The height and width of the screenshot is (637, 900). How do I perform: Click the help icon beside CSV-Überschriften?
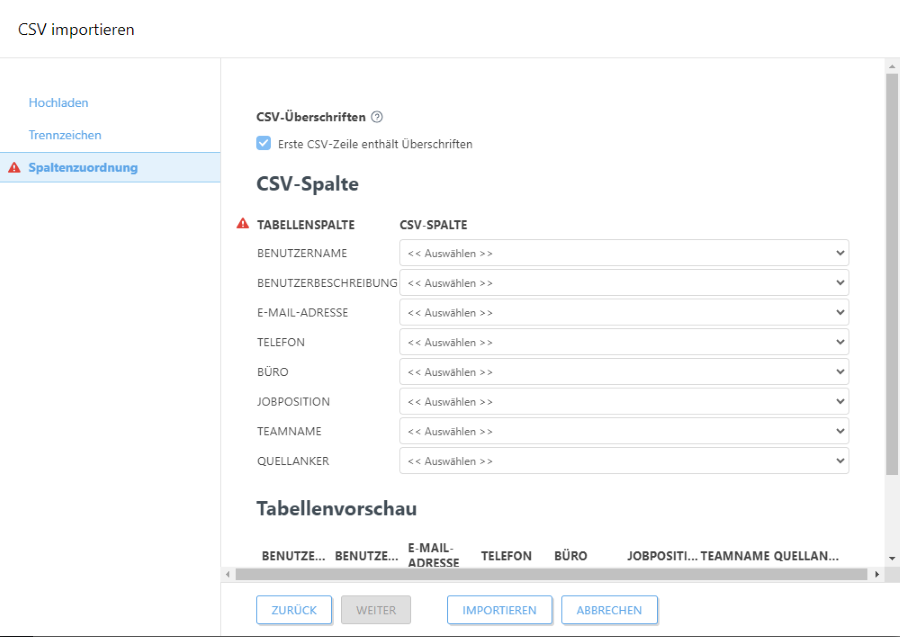click(376, 117)
